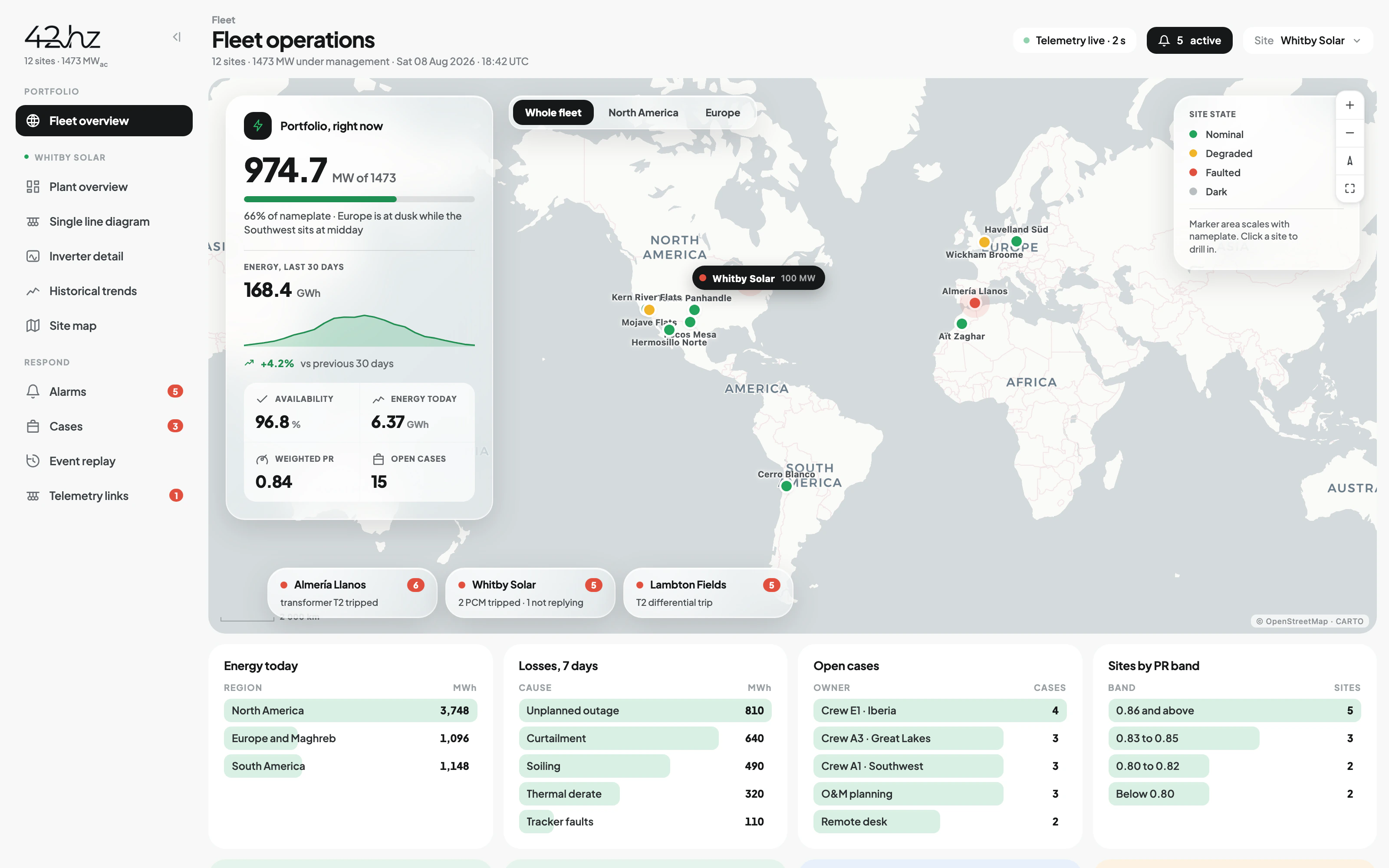Open the Whitby Solar alarm card

(x=530, y=592)
